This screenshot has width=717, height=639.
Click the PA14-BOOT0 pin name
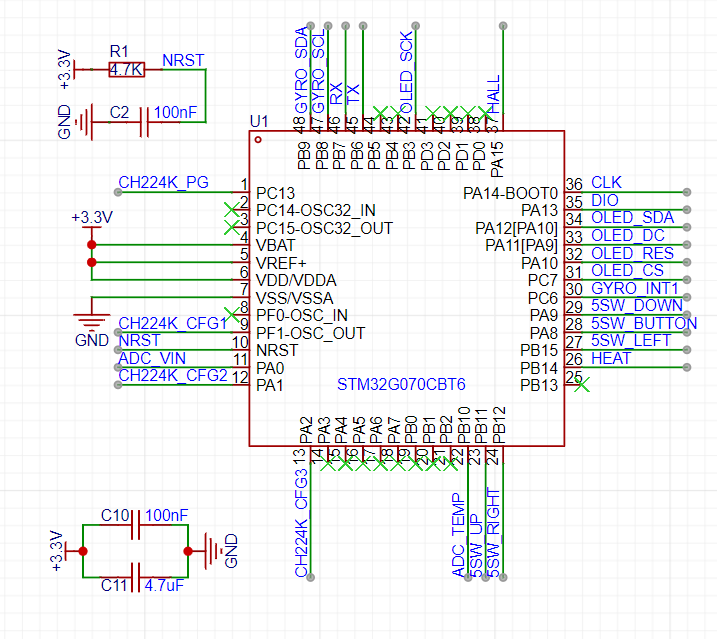pyautogui.click(x=510, y=193)
